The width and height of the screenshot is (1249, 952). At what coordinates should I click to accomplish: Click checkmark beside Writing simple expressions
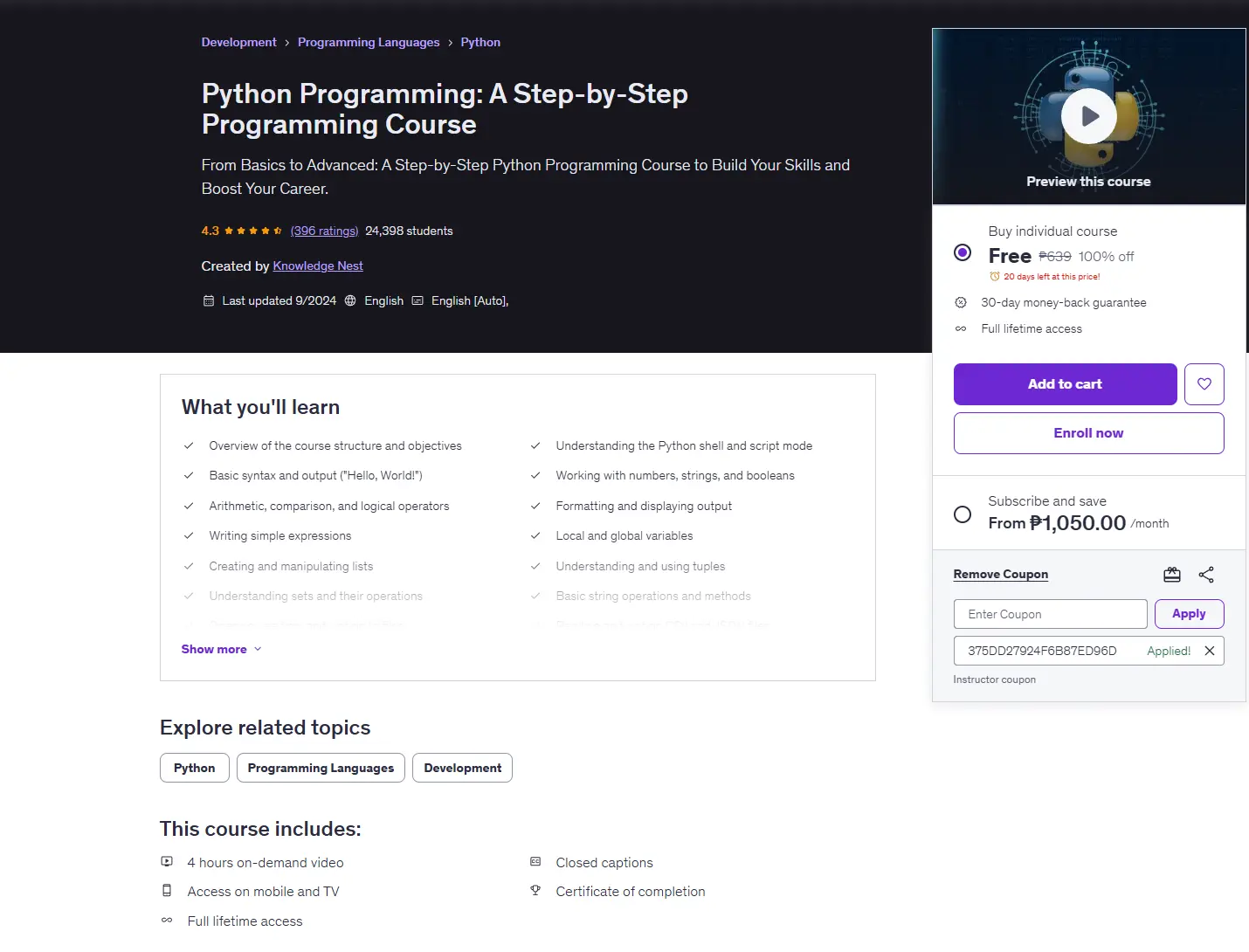coord(189,536)
